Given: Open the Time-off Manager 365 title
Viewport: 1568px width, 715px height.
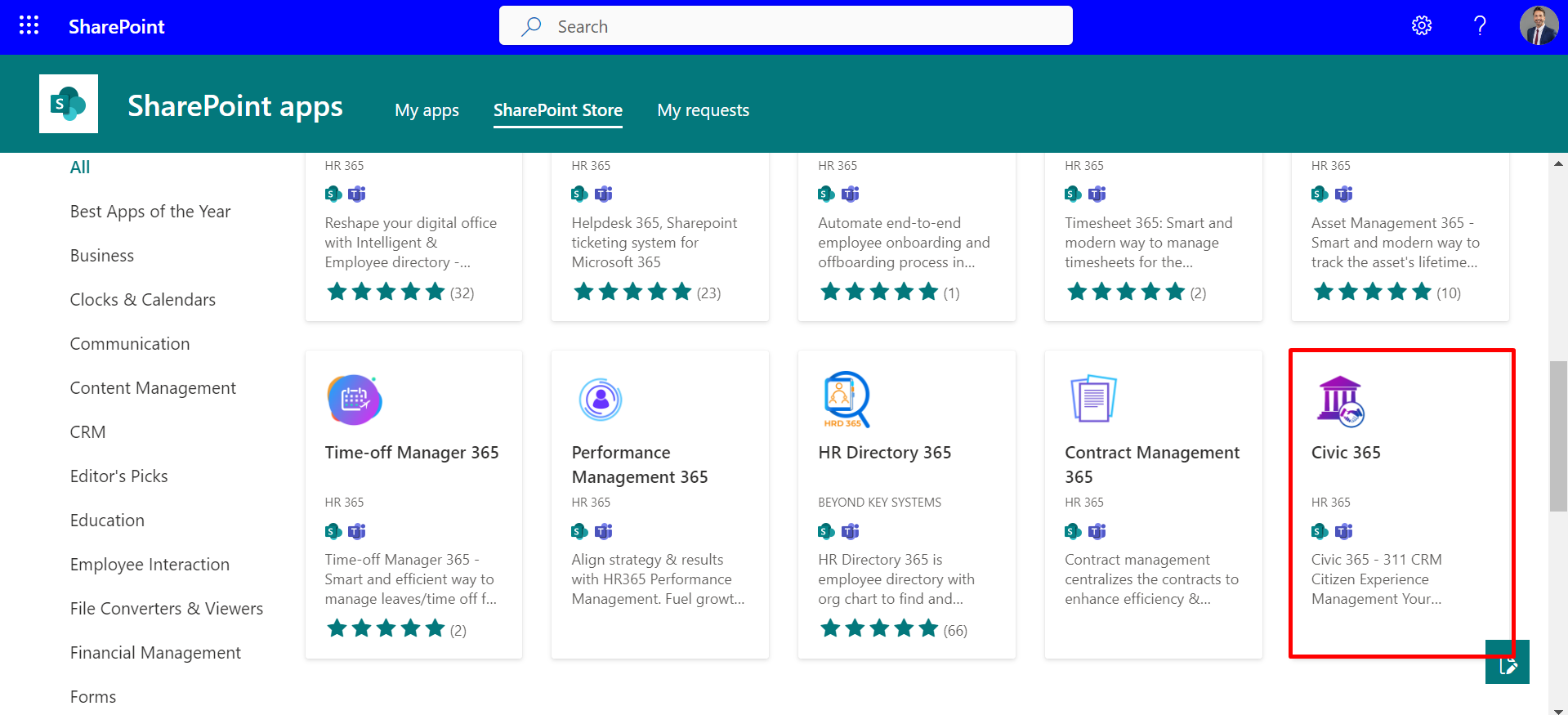Looking at the screenshot, I should (412, 453).
